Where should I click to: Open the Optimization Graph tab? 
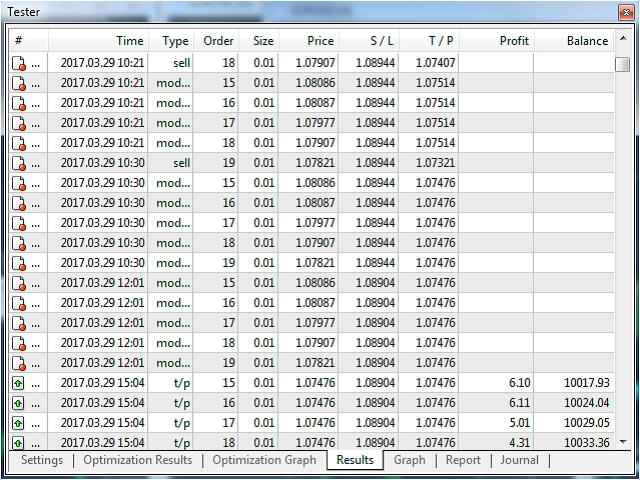(264, 460)
